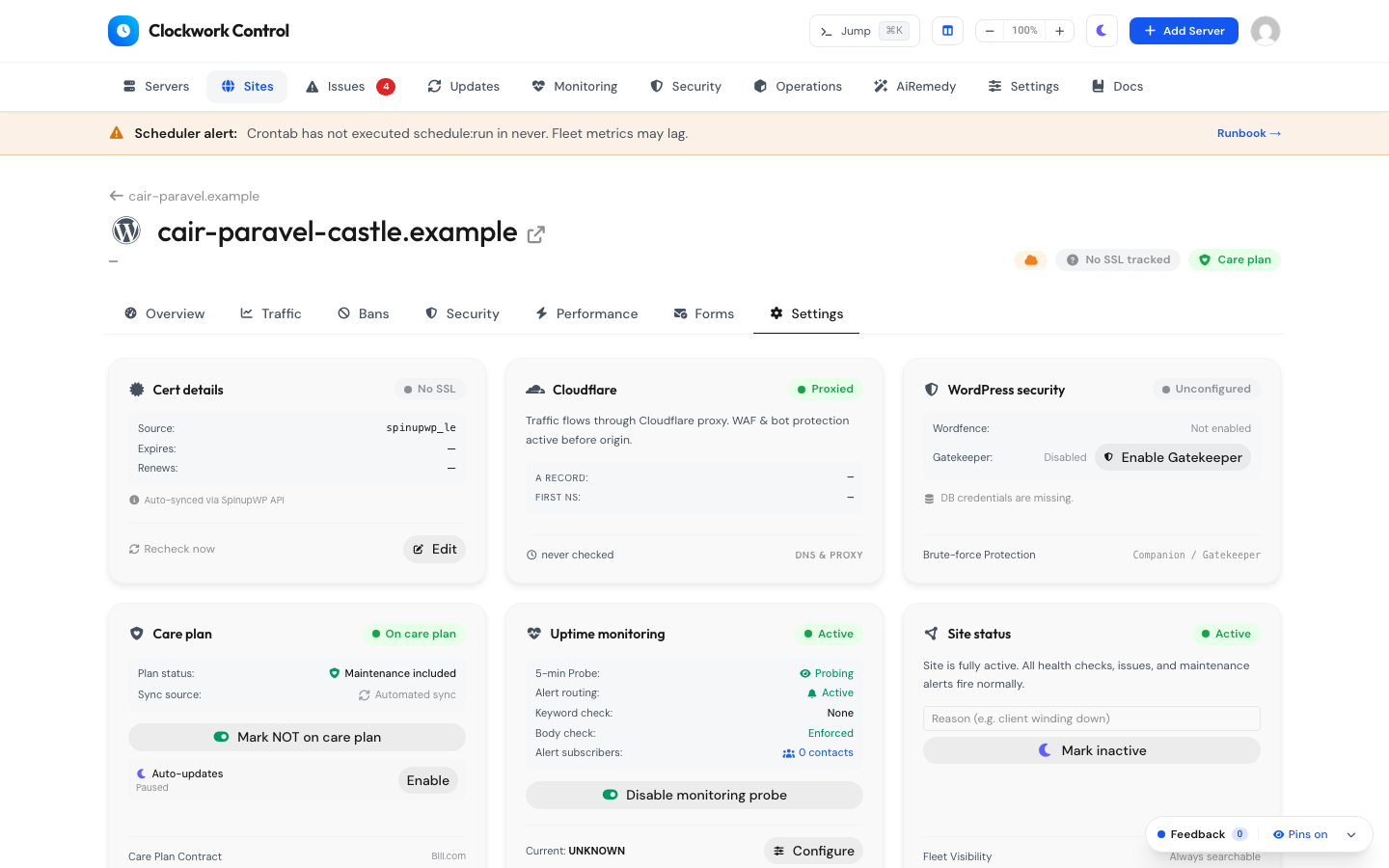
Task: Open Updates in the top navigation
Action: pyautogui.click(x=464, y=87)
